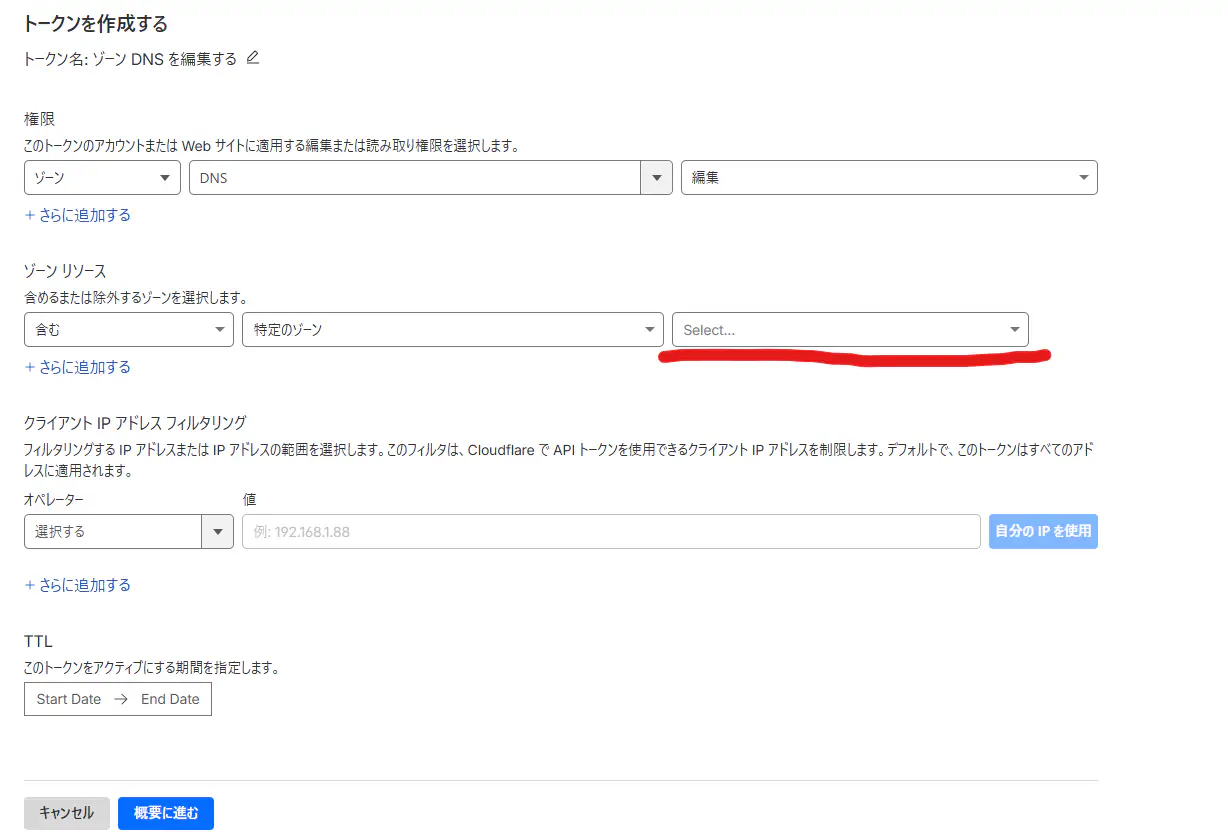Click the arrow on the 特定のゾーン selector
Image resolution: width=1228 pixels, height=834 pixels.
[649, 329]
